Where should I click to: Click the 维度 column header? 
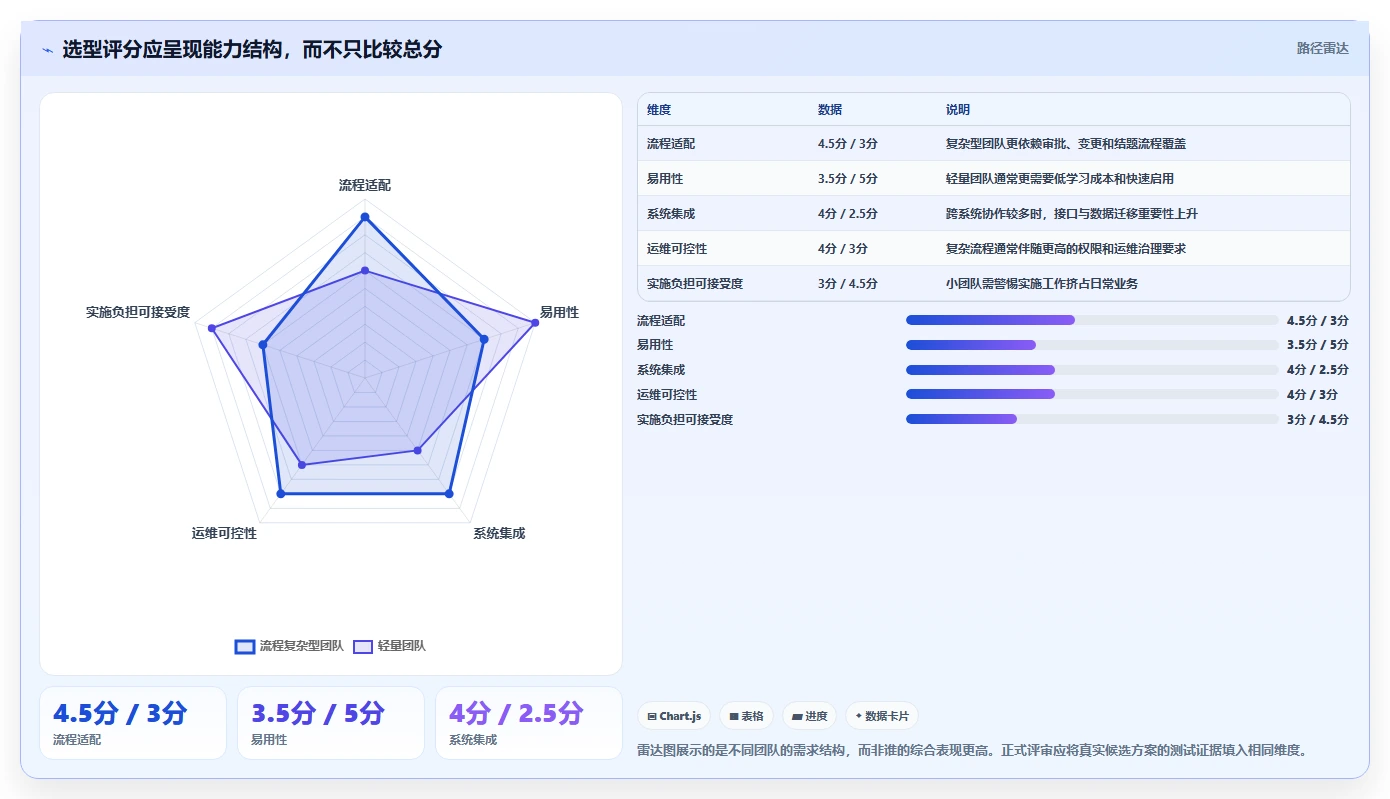pyautogui.click(x=659, y=110)
